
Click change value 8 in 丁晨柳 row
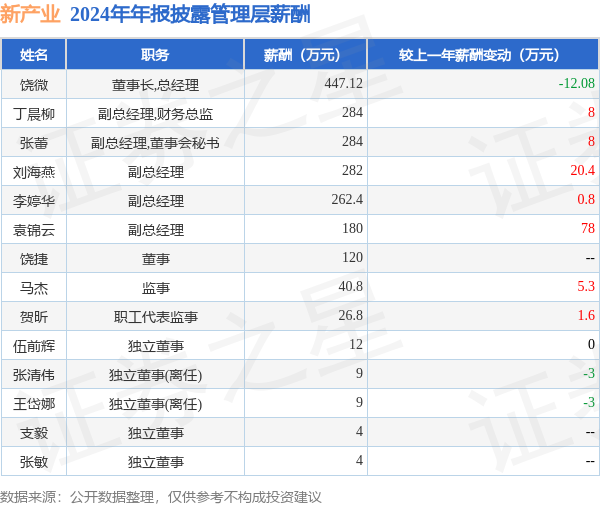point(591,112)
